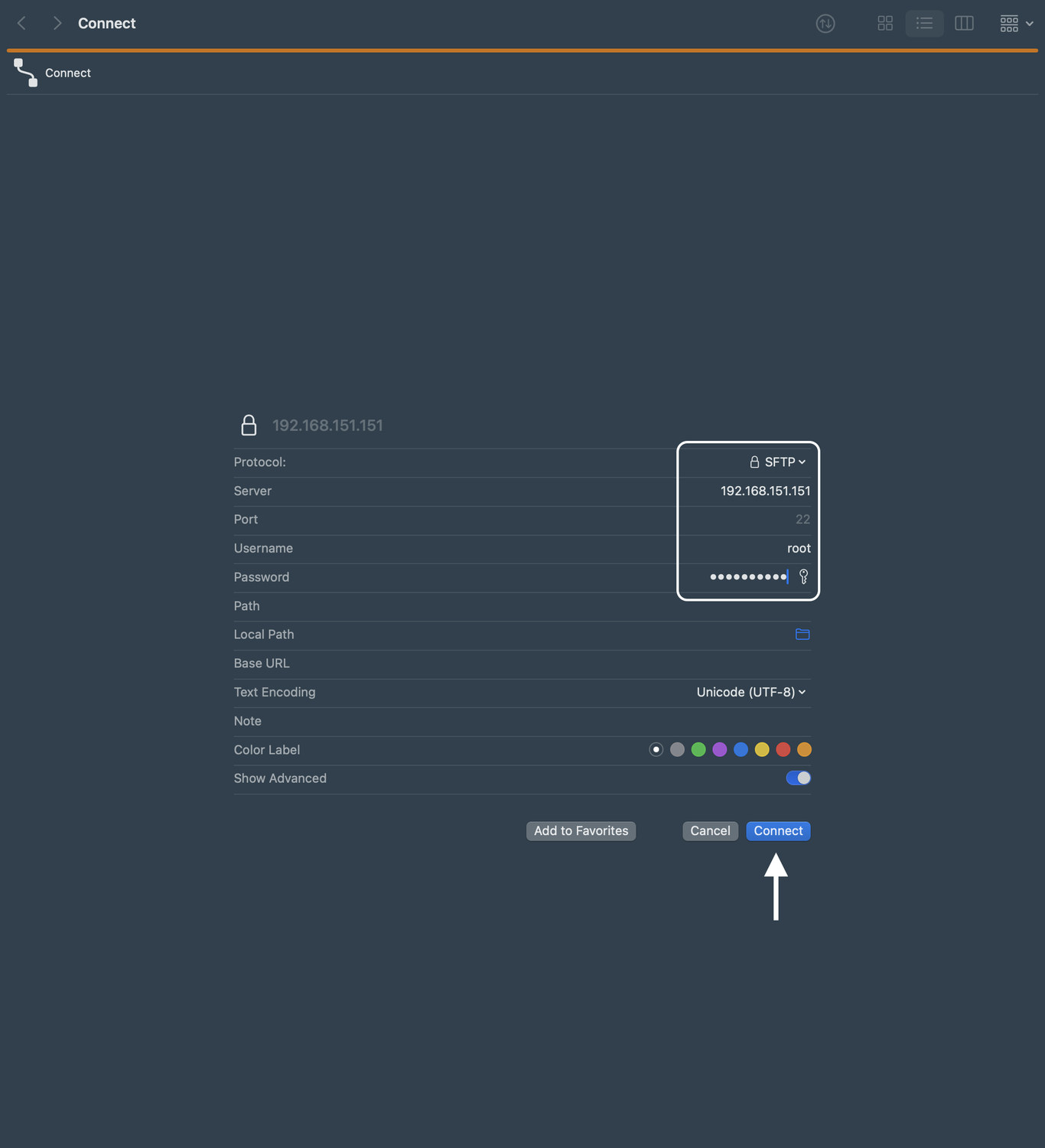Open the SFTP protocol dropdown

[x=779, y=462]
